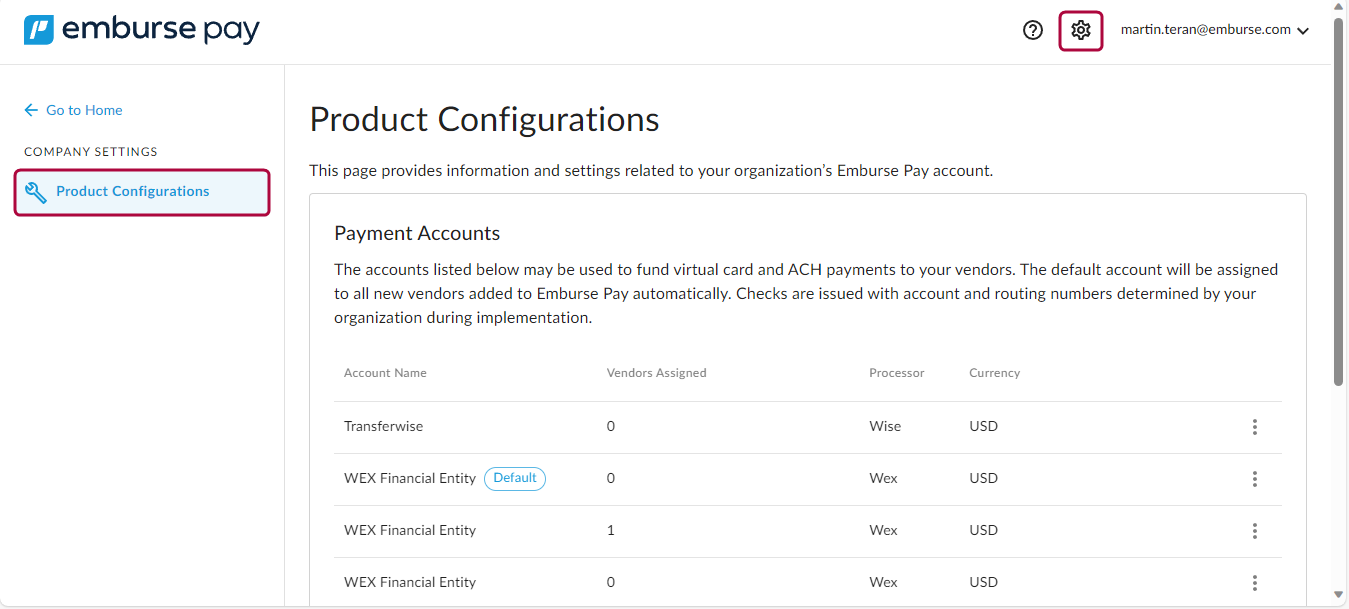Screen dimensions: 1349x609
Task: Click the Go to Home link
Action: [84, 110]
